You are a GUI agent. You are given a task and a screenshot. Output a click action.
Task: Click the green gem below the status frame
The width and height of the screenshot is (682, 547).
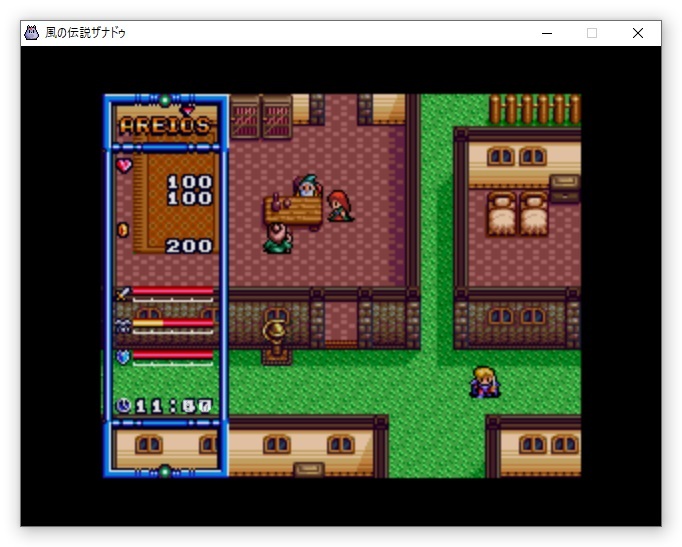click(x=165, y=471)
